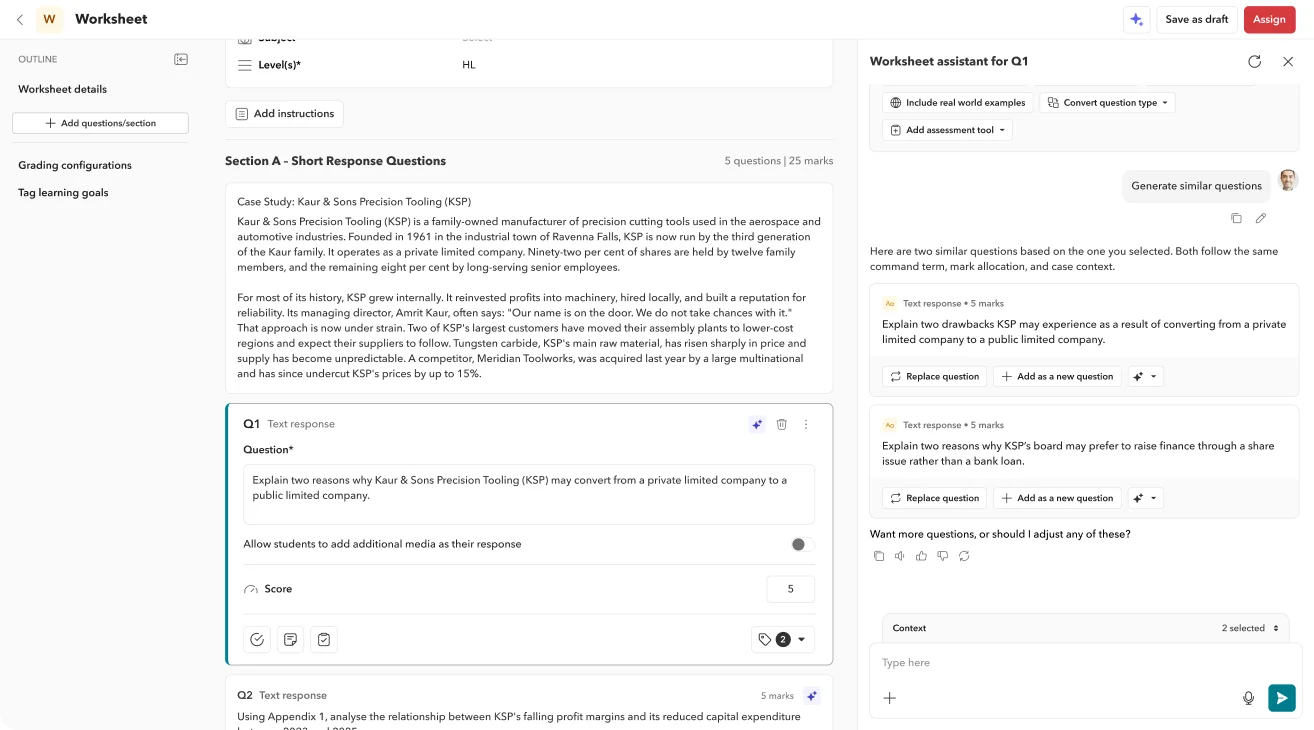Open the Convert question type dropdown

point(1107,103)
